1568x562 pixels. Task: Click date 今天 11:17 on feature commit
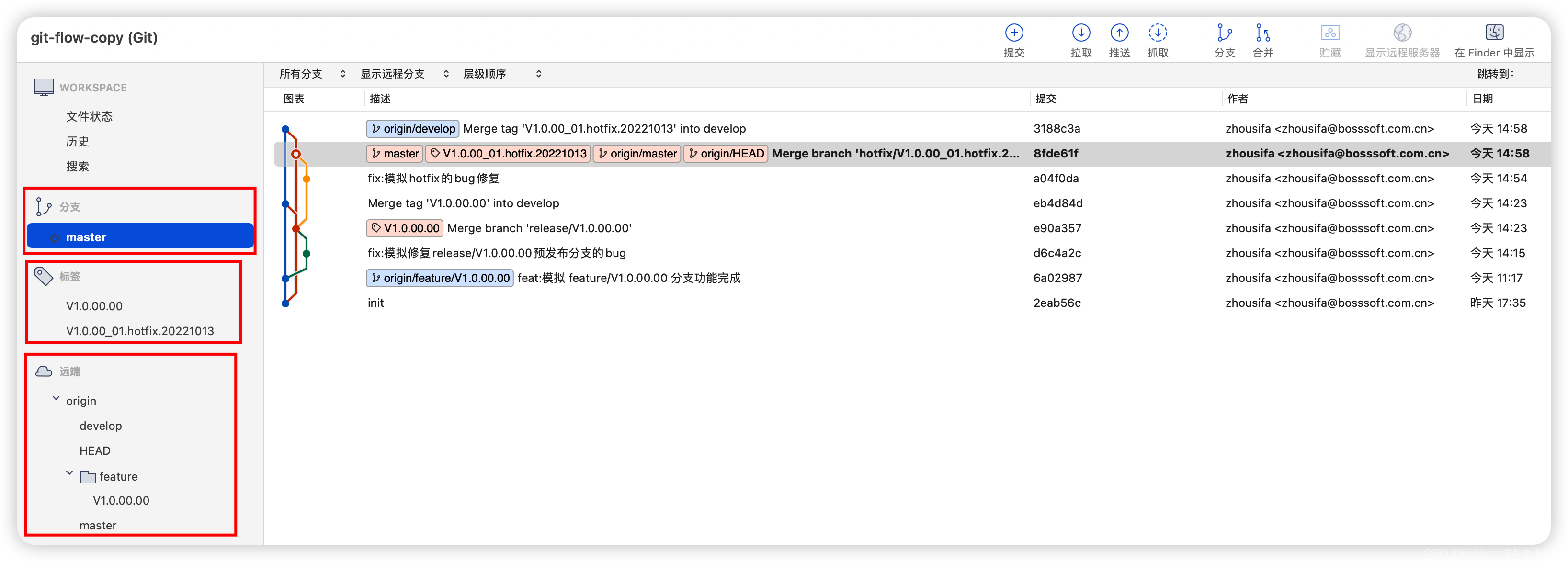(1496, 278)
